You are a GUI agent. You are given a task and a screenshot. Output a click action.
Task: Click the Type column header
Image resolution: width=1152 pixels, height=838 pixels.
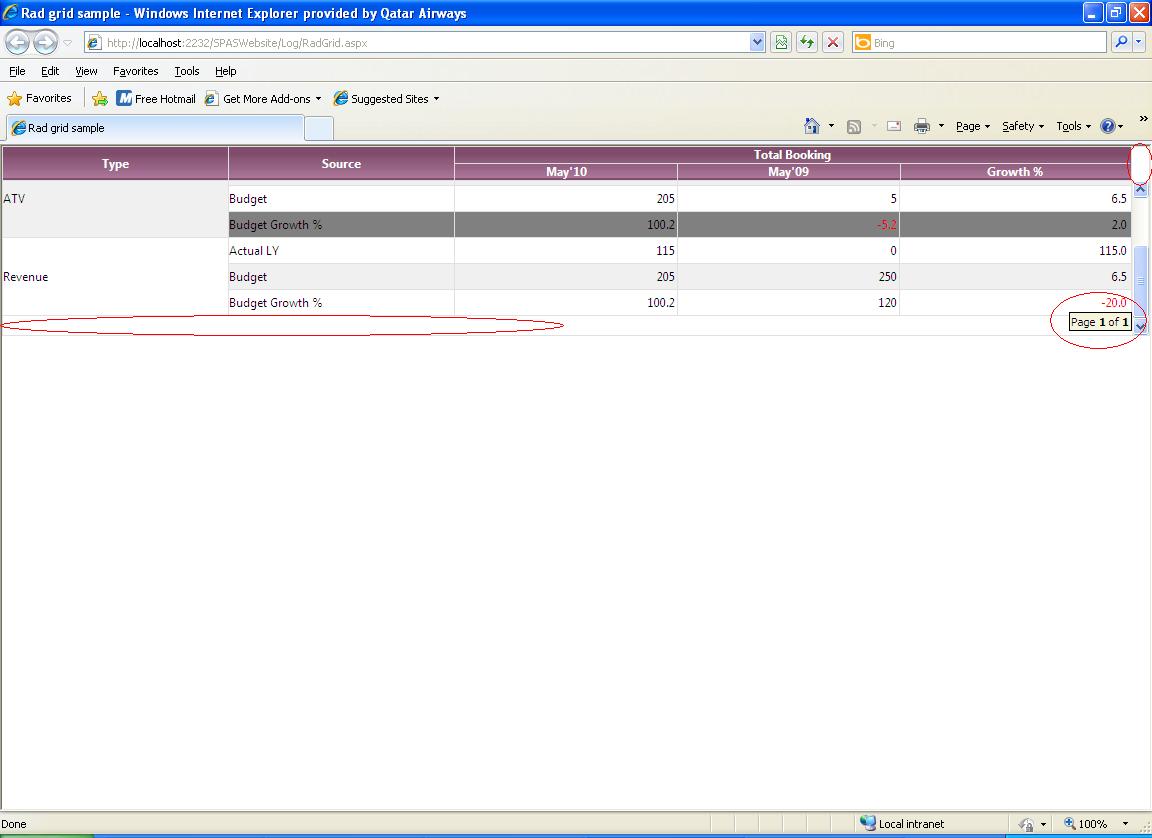(115, 164)
